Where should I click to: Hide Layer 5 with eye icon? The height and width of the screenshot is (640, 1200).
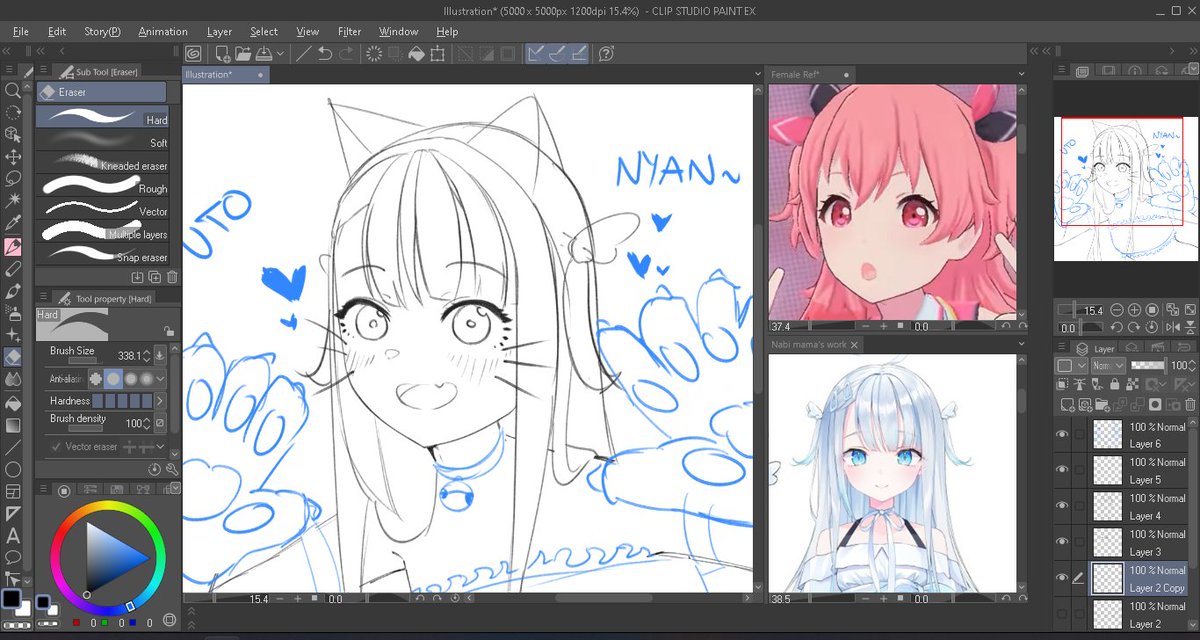pos(1062,469)
